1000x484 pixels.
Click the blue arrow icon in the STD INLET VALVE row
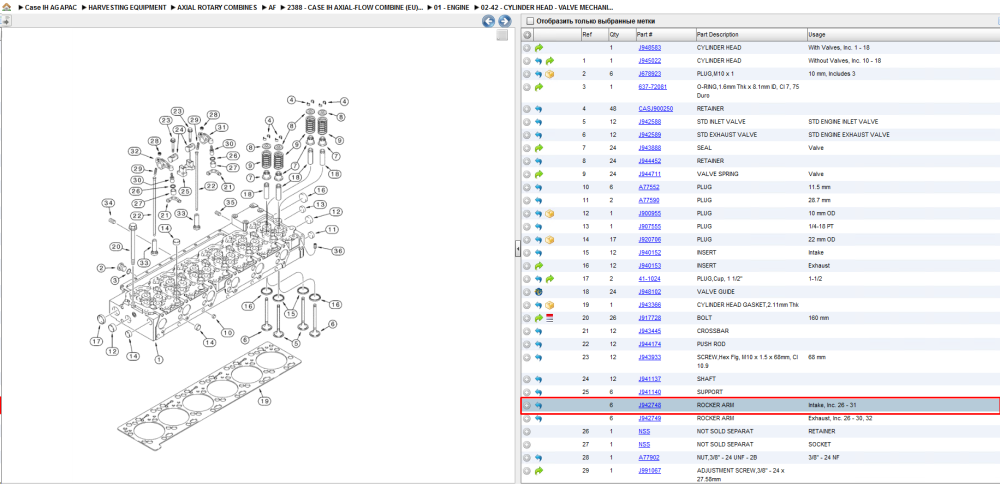(x=538, y=122)
